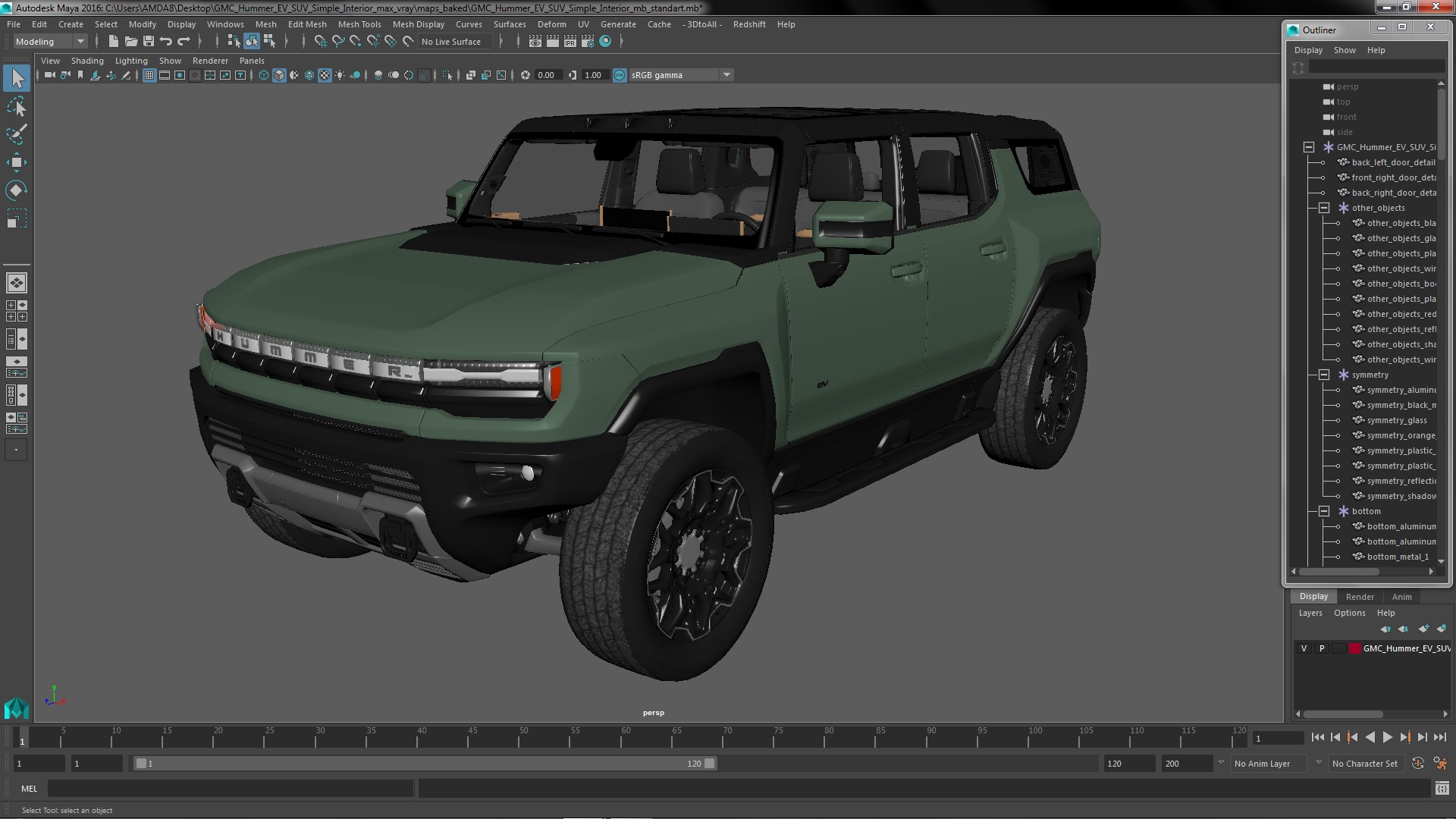1456x819 pixels.
Task: Collapse the GMC_Hummer_EV_SUV group
Action: point(1309,147)
